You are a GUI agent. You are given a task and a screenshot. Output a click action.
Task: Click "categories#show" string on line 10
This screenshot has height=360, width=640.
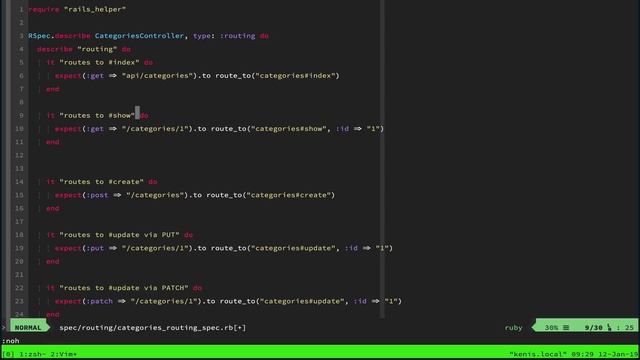[x=289, y=129]
